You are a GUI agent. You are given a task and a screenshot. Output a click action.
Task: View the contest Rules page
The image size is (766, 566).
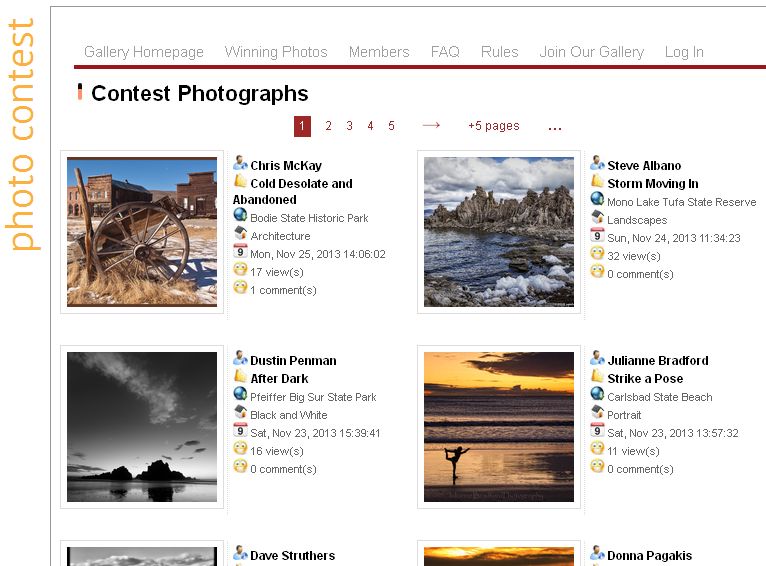pos(499,52)
